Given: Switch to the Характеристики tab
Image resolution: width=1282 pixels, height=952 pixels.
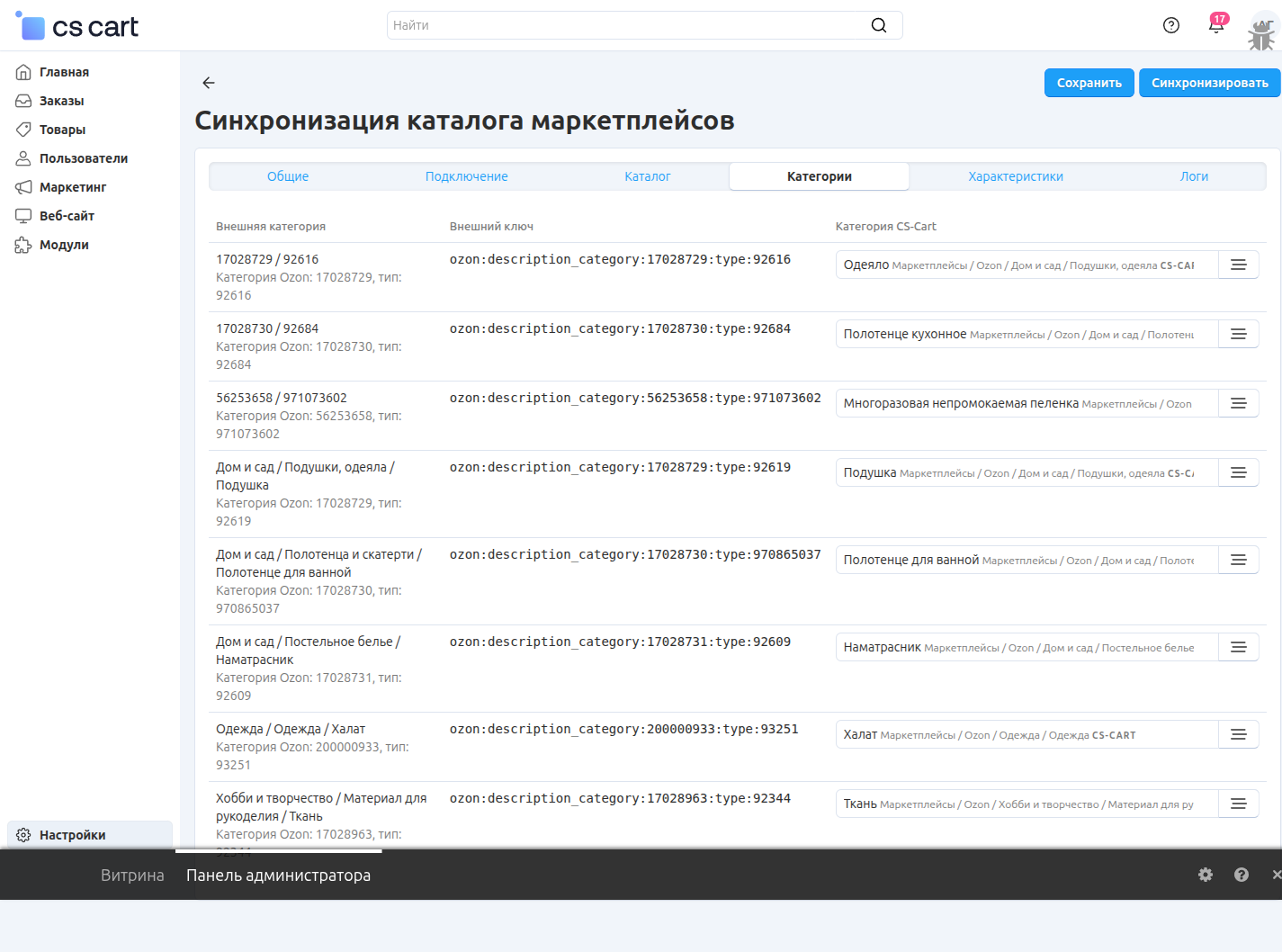Looking at the screenshot, I should coord(1016,176).
